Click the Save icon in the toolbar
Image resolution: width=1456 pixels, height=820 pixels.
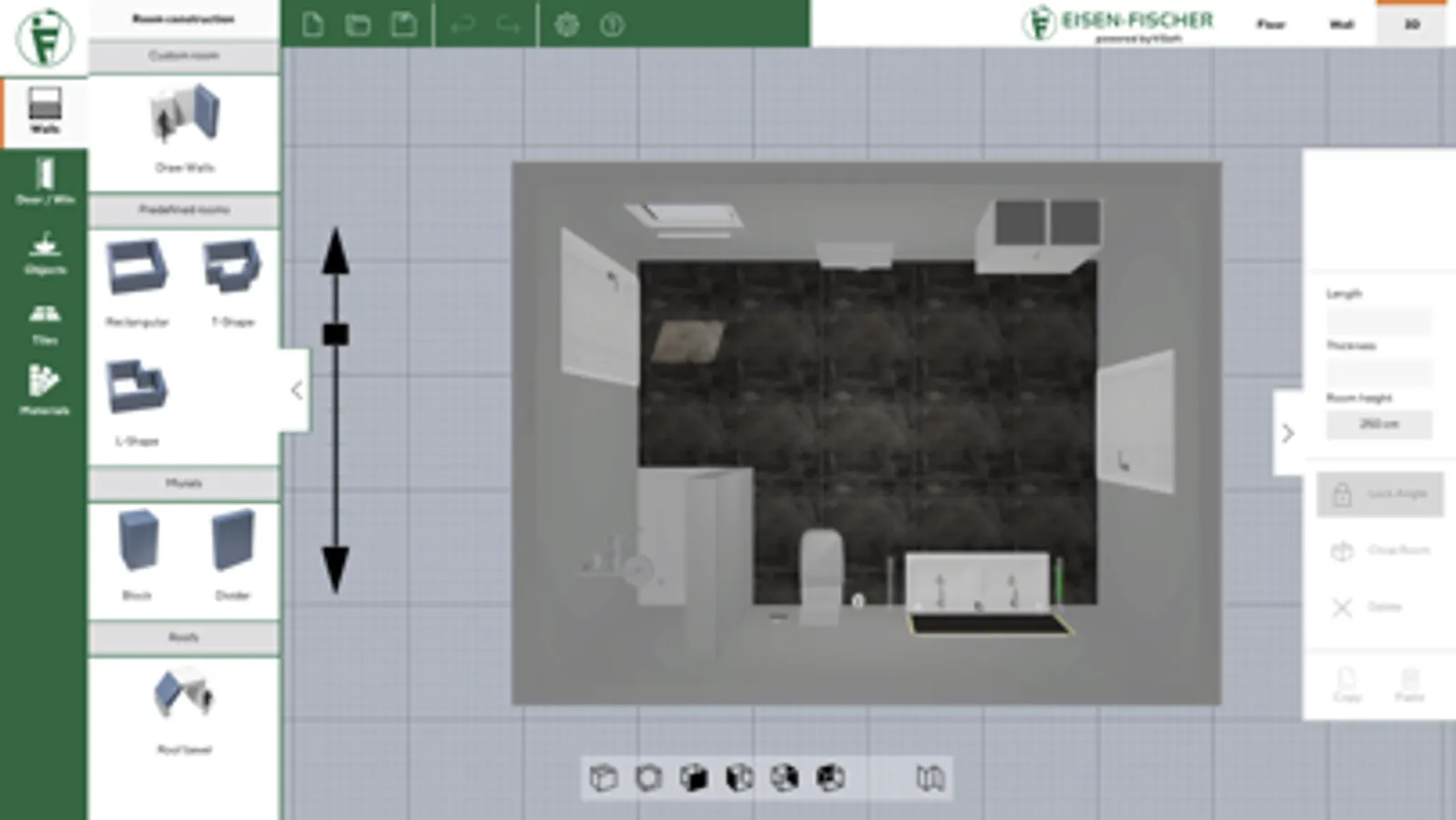[x=403, y=25]
